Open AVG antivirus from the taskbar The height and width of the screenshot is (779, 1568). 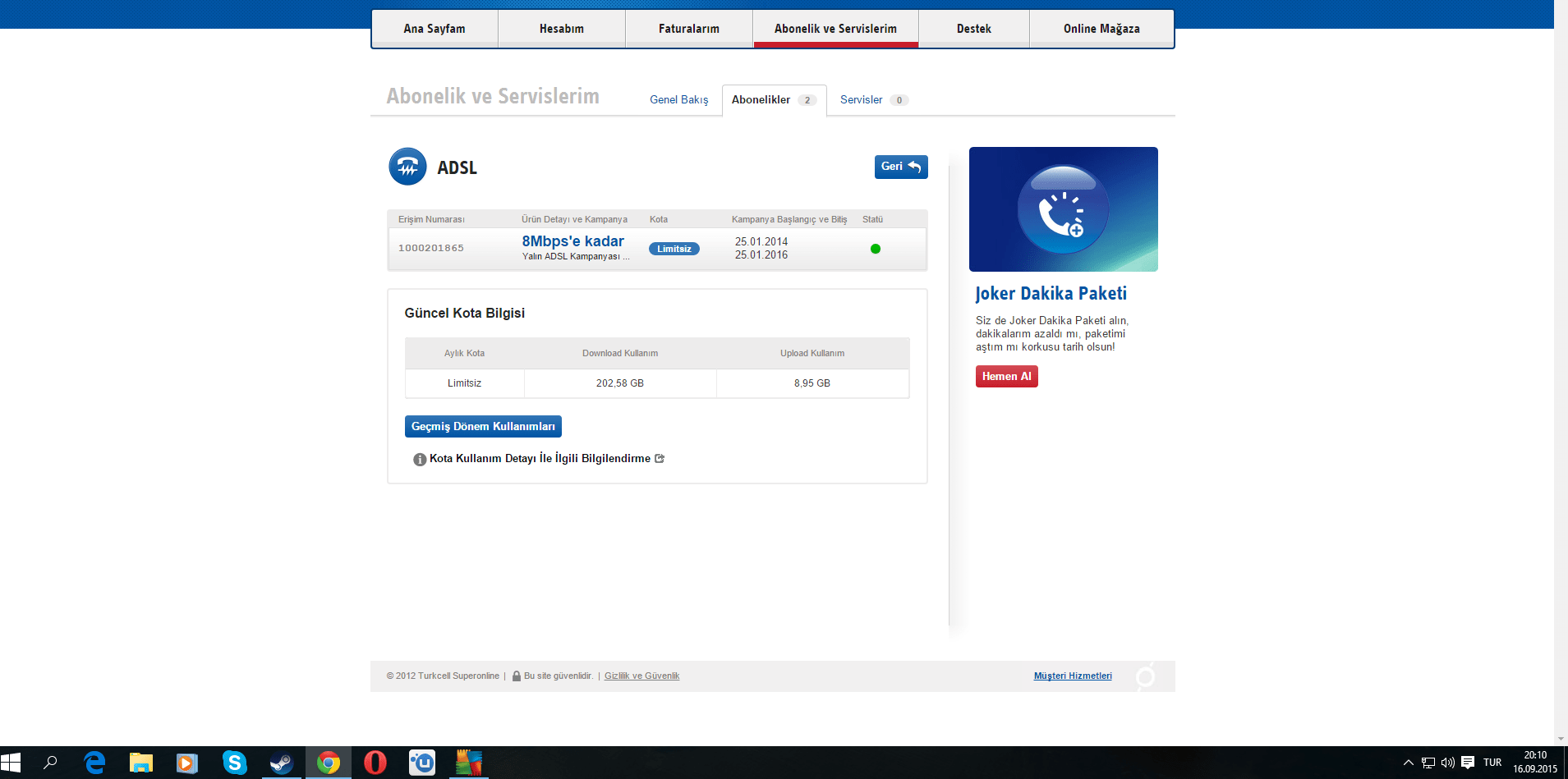point(469,763)
